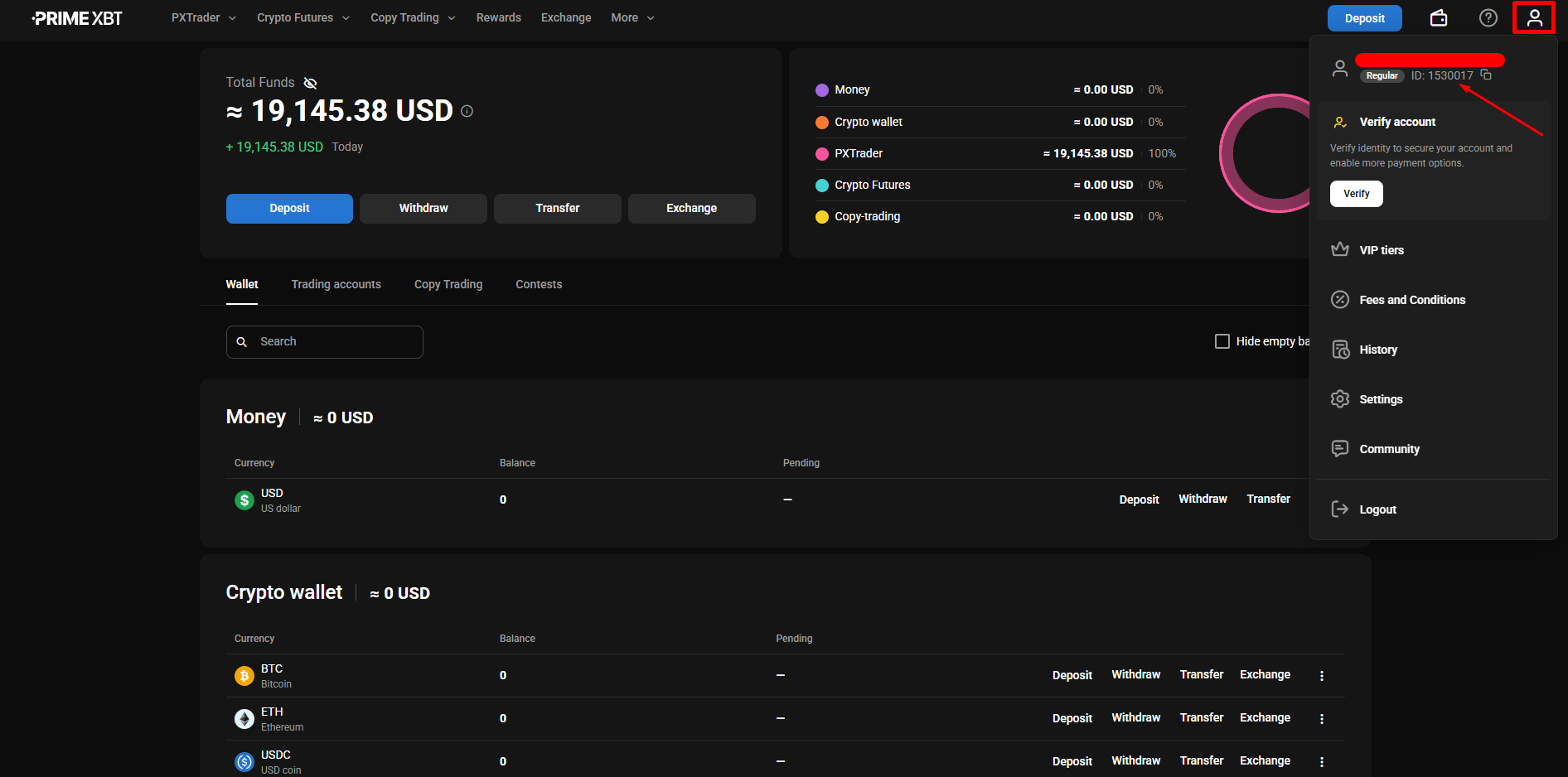
Task: Click the USDC coin icon
Action: tap(244, 762)
